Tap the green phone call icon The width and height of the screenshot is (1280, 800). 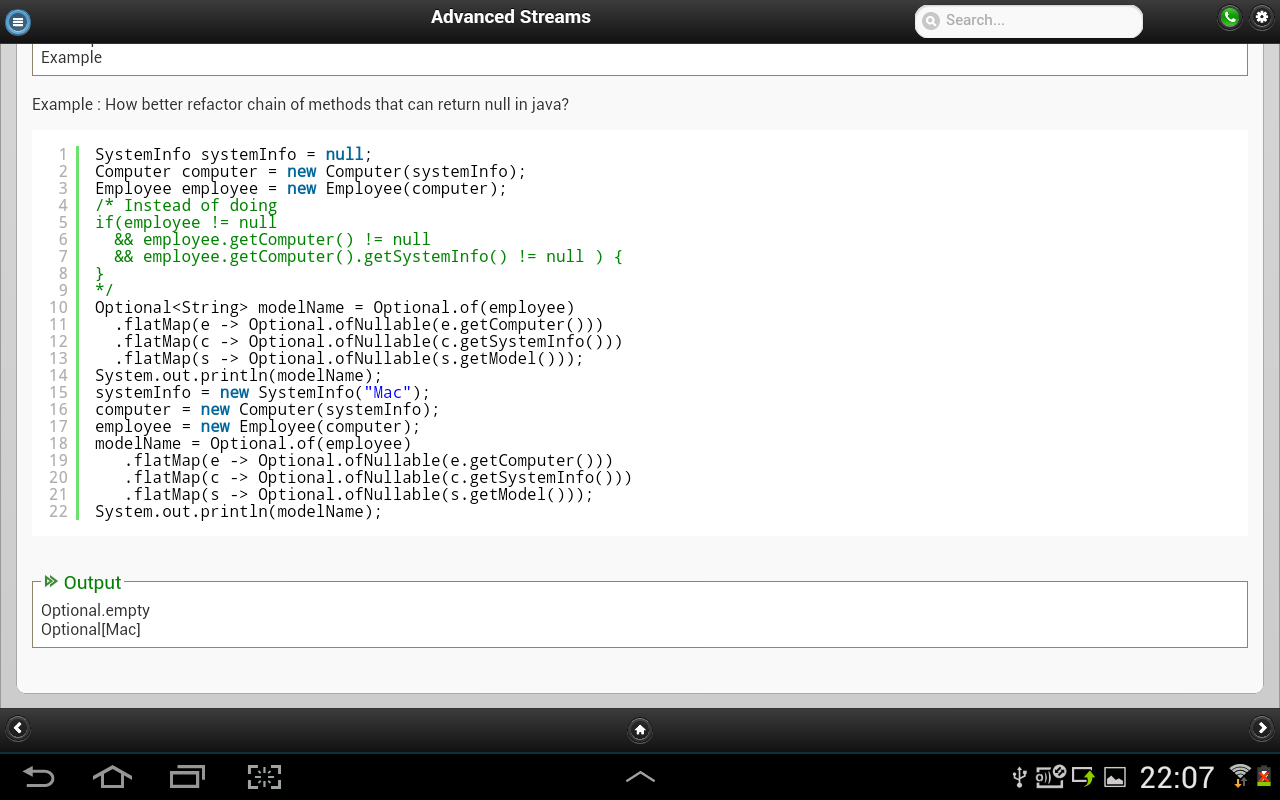pyautogui.click(x=1229, y=17)
